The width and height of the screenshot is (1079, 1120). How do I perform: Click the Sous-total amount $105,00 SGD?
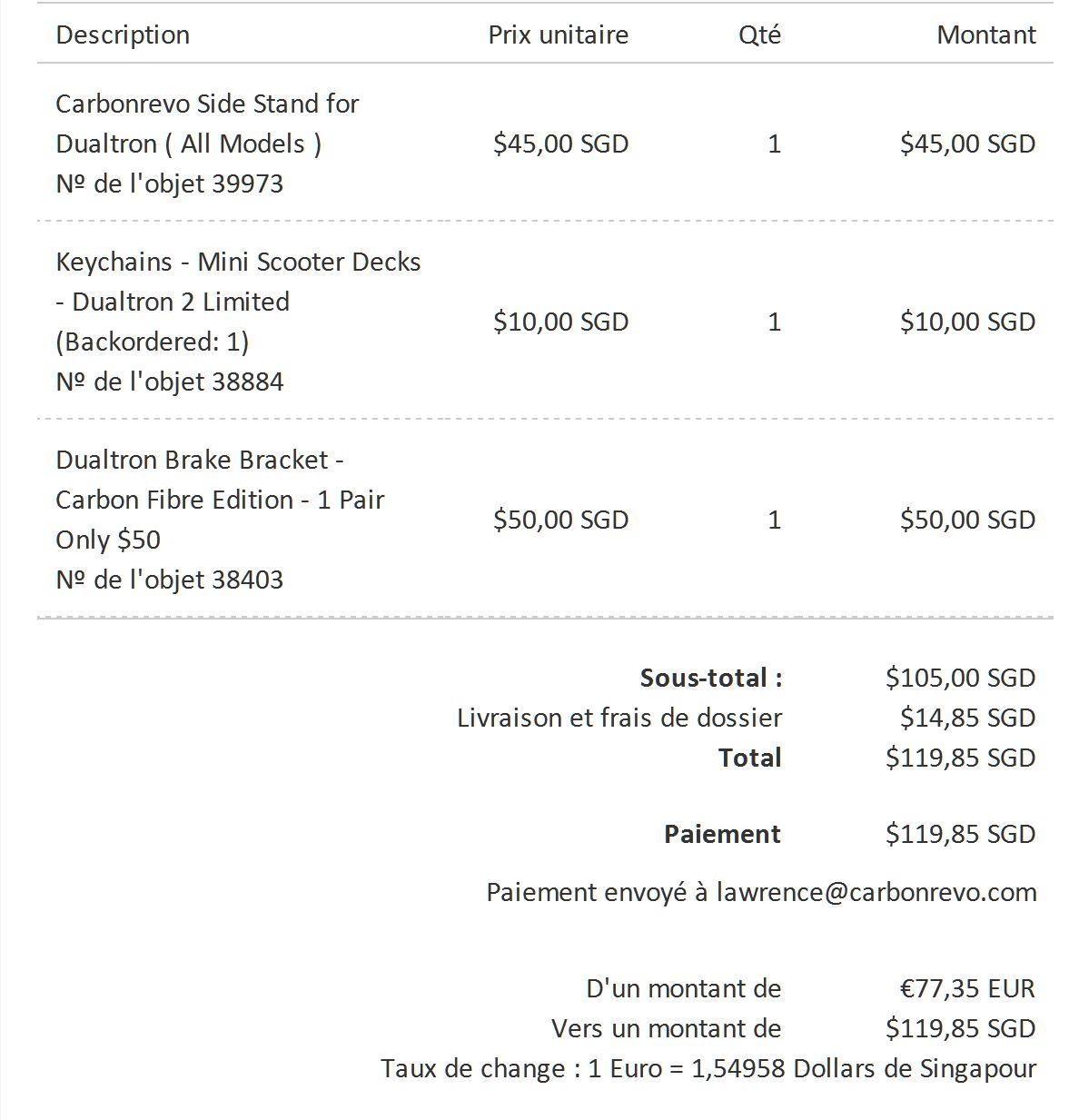[961, 678]
